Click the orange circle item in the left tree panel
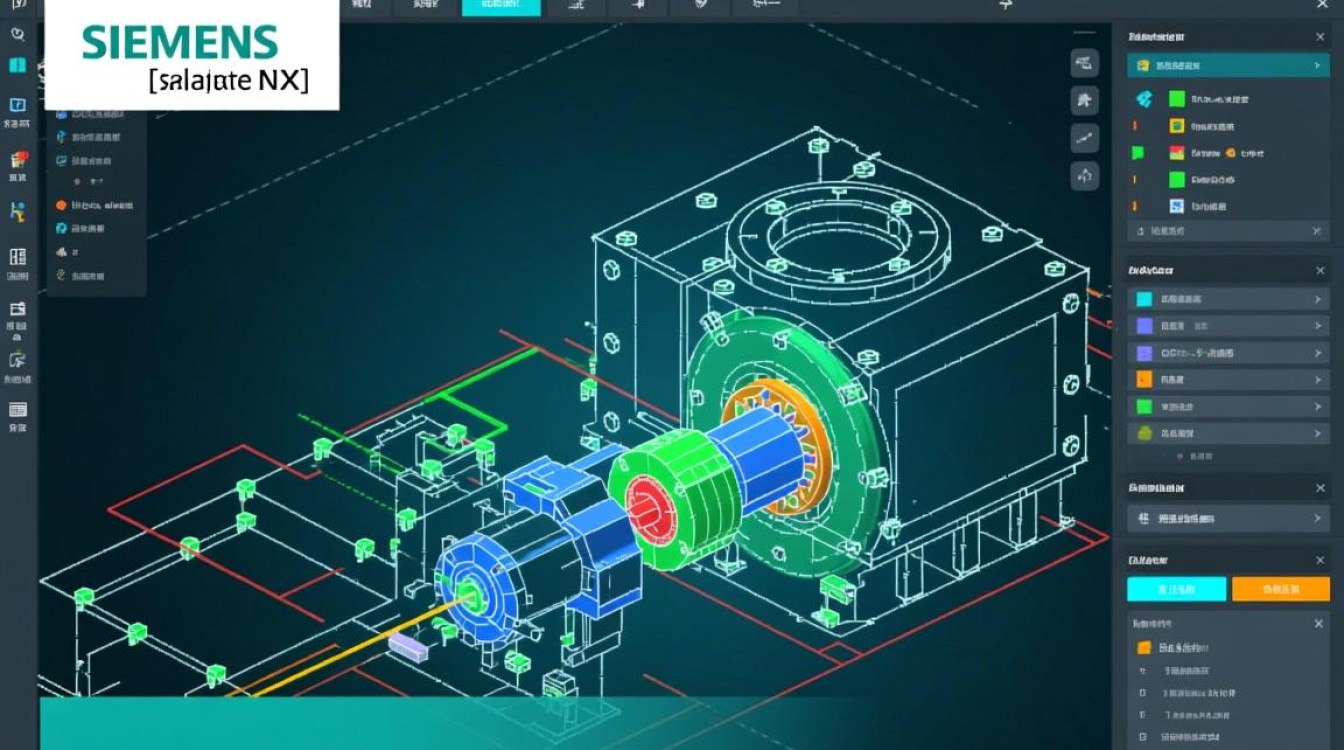Image resolution: width=1344 pixels, height=750 pixels. tap(61, 205)
